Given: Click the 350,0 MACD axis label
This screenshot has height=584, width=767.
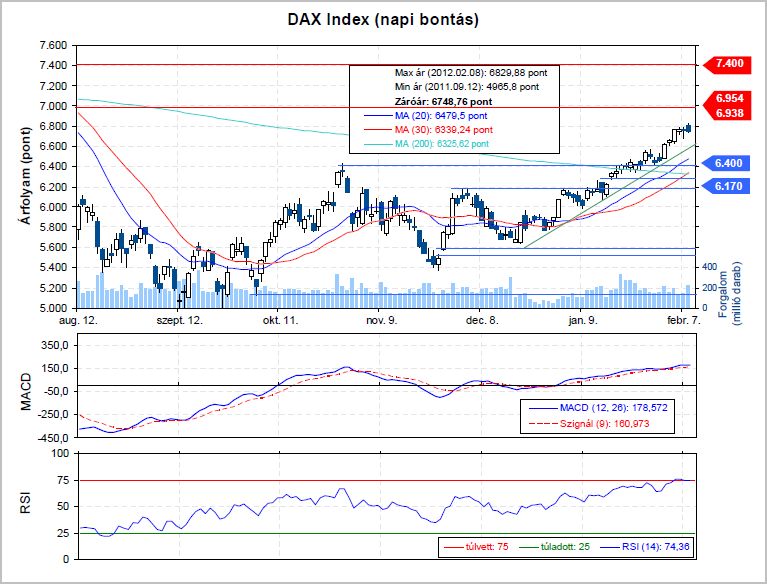Looking at the screenshot, I should coord(55,345).
